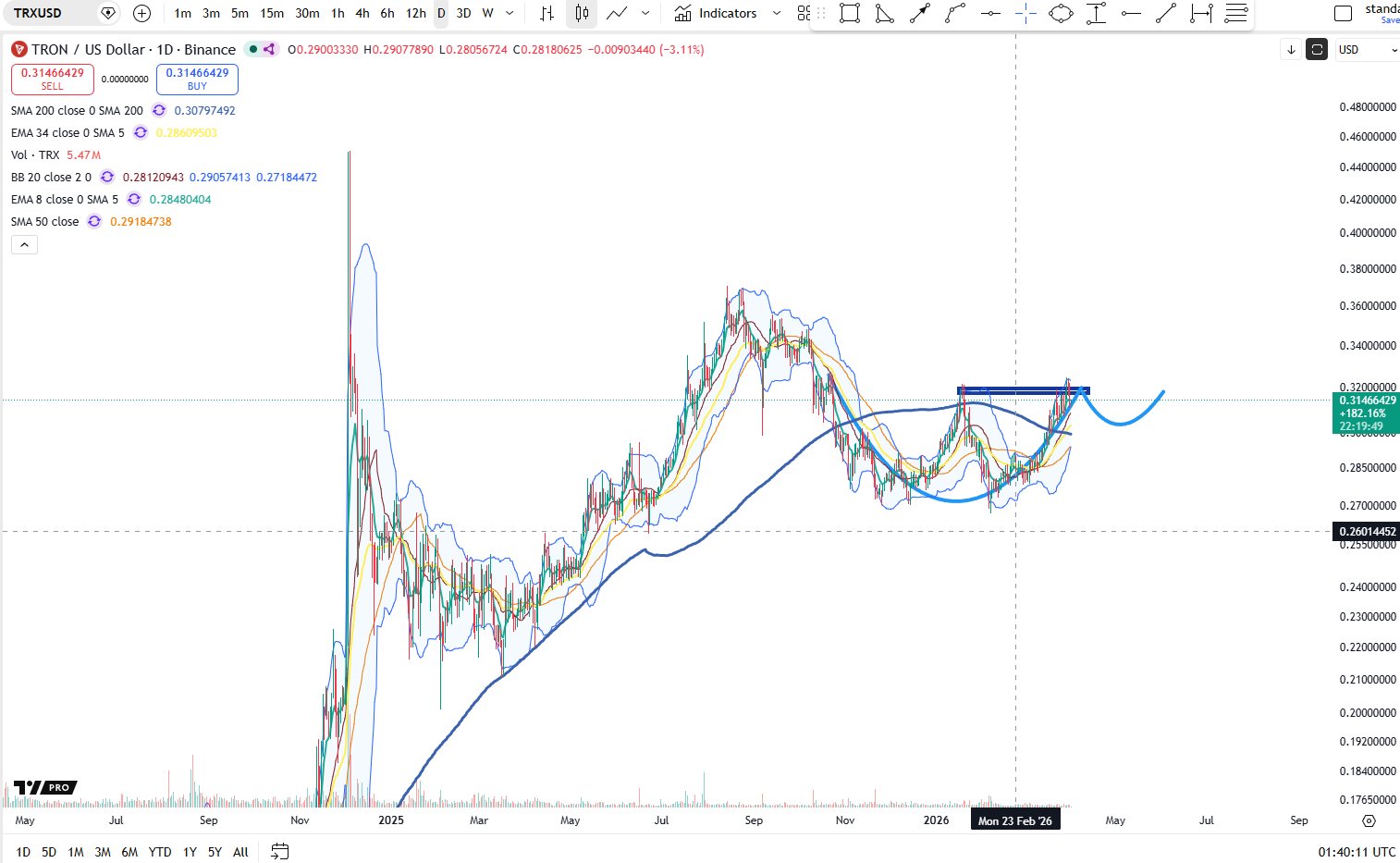Collapse the indicator legend list
Image resolution: width=1400 pixels, height=863 pixels.
(x=24, y=245)
